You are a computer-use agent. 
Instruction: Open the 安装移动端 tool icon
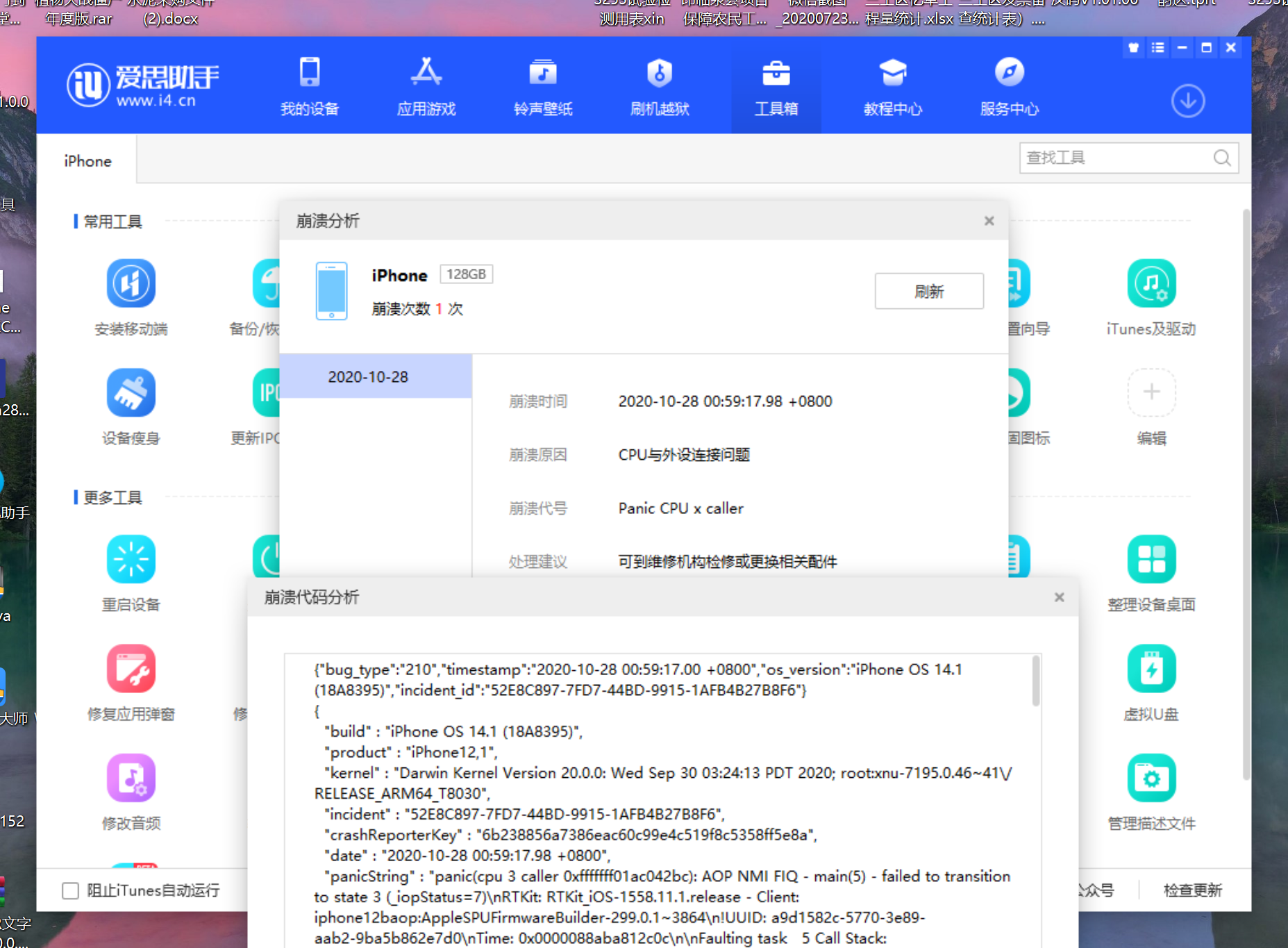pyautogui.click(x=131, y=284)
